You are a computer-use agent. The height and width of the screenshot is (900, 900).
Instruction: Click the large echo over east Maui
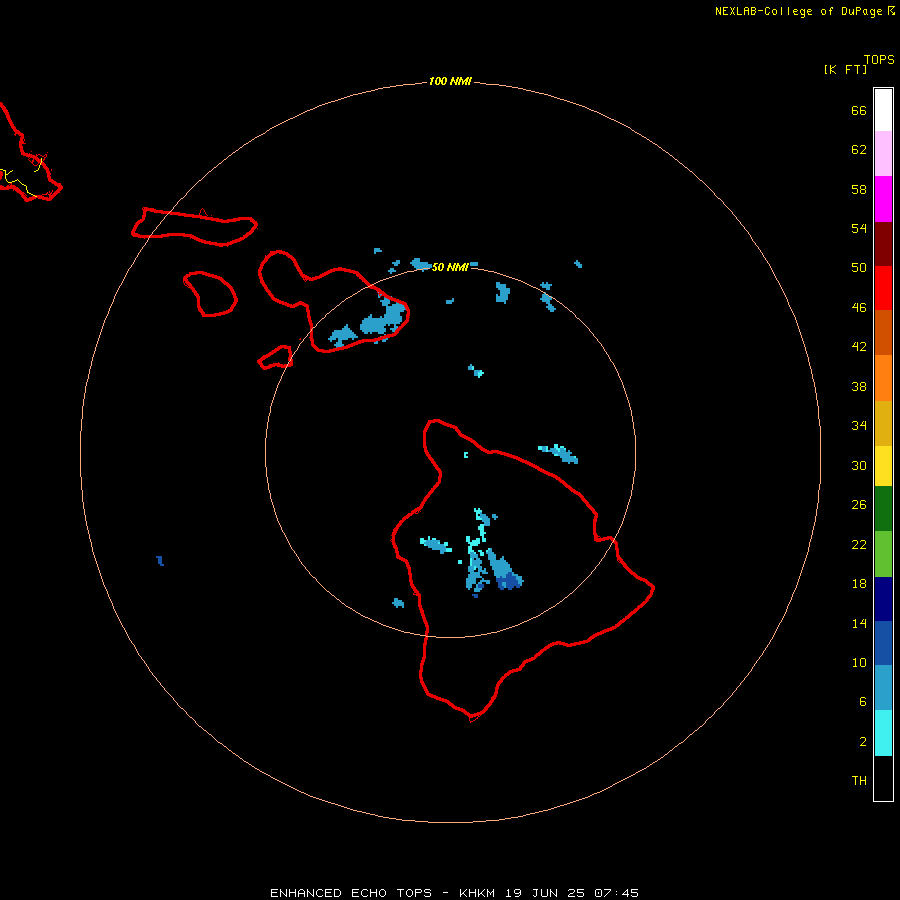click(x=383, y=321)
